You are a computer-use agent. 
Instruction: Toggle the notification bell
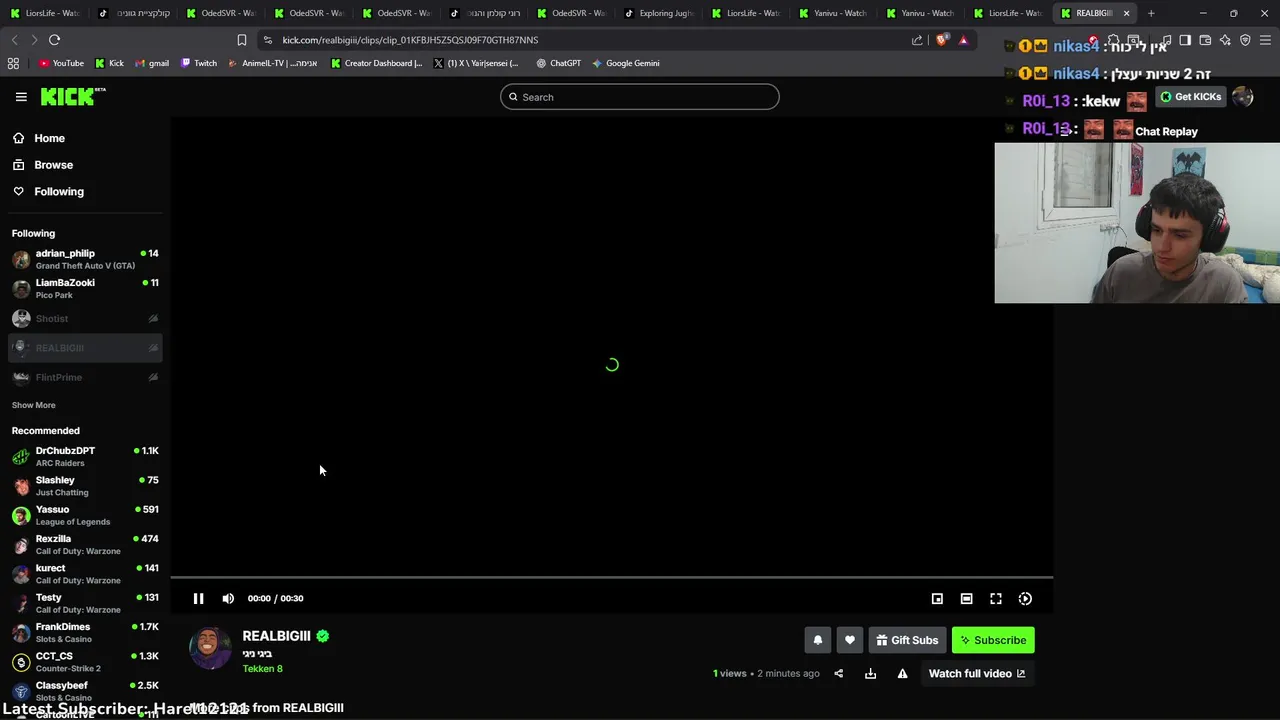click(817, 640)
